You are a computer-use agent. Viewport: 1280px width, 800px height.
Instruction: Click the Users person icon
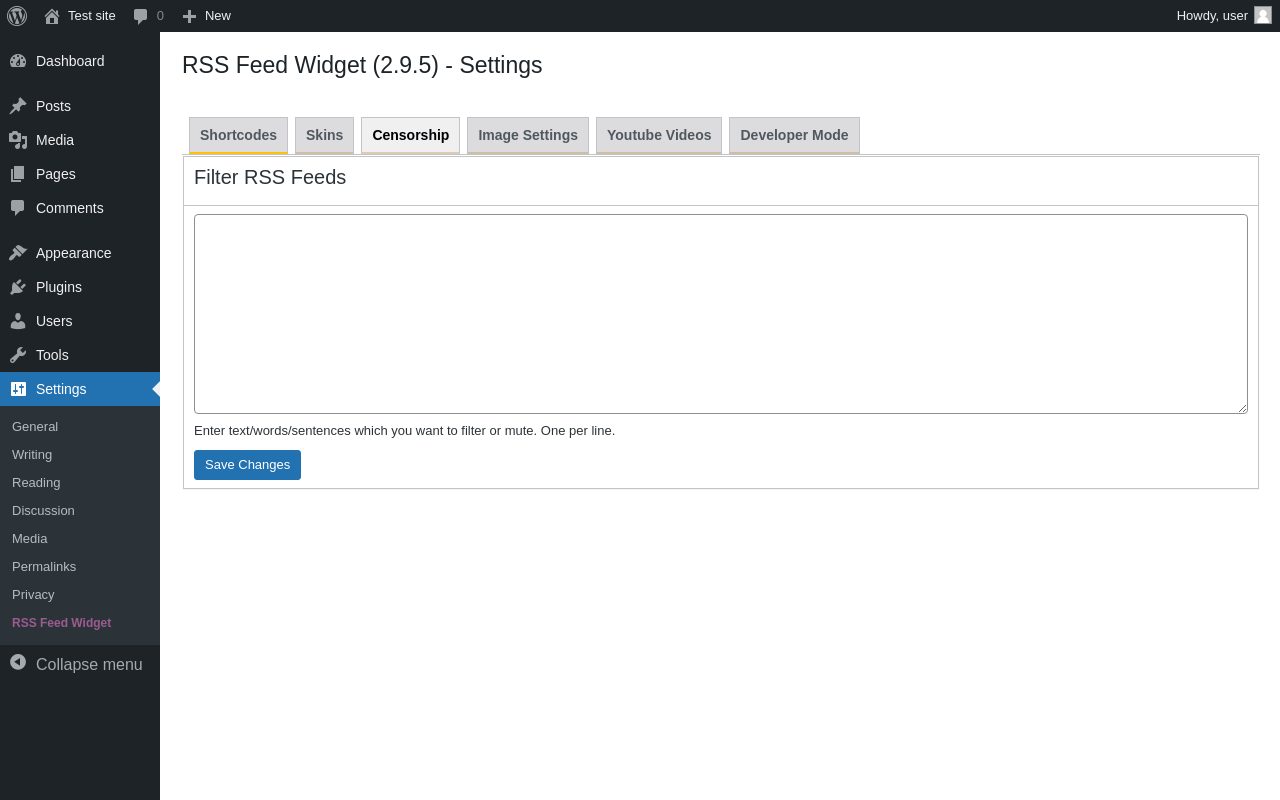click(x=18, y=321)
